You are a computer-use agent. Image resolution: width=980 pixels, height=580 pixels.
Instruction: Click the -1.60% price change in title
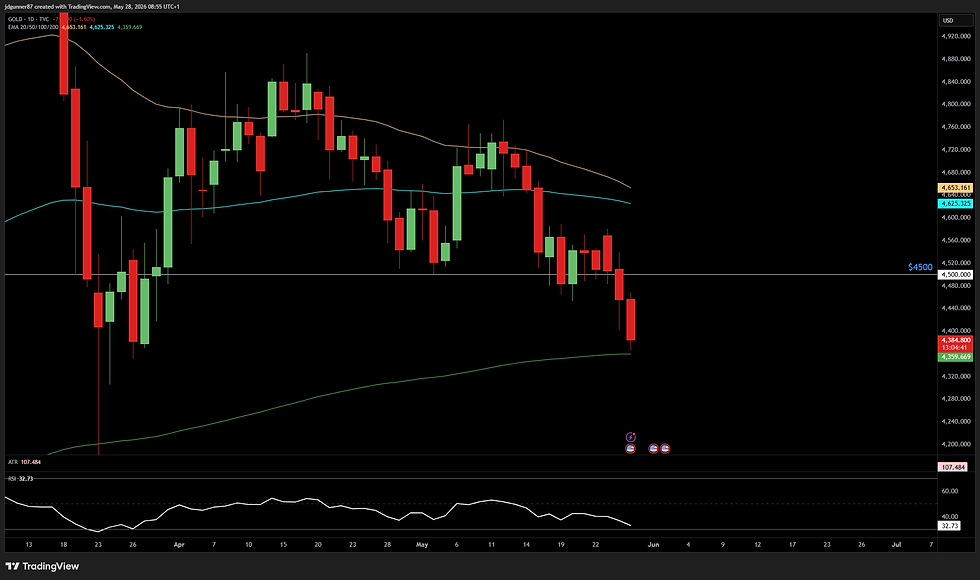[x=83, y=19]
